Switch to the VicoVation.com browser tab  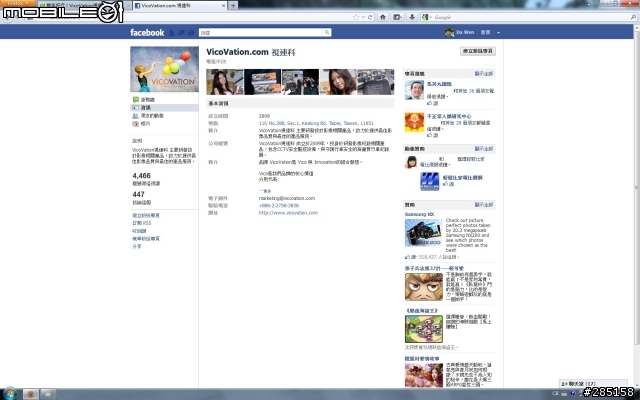click(178, 6)
